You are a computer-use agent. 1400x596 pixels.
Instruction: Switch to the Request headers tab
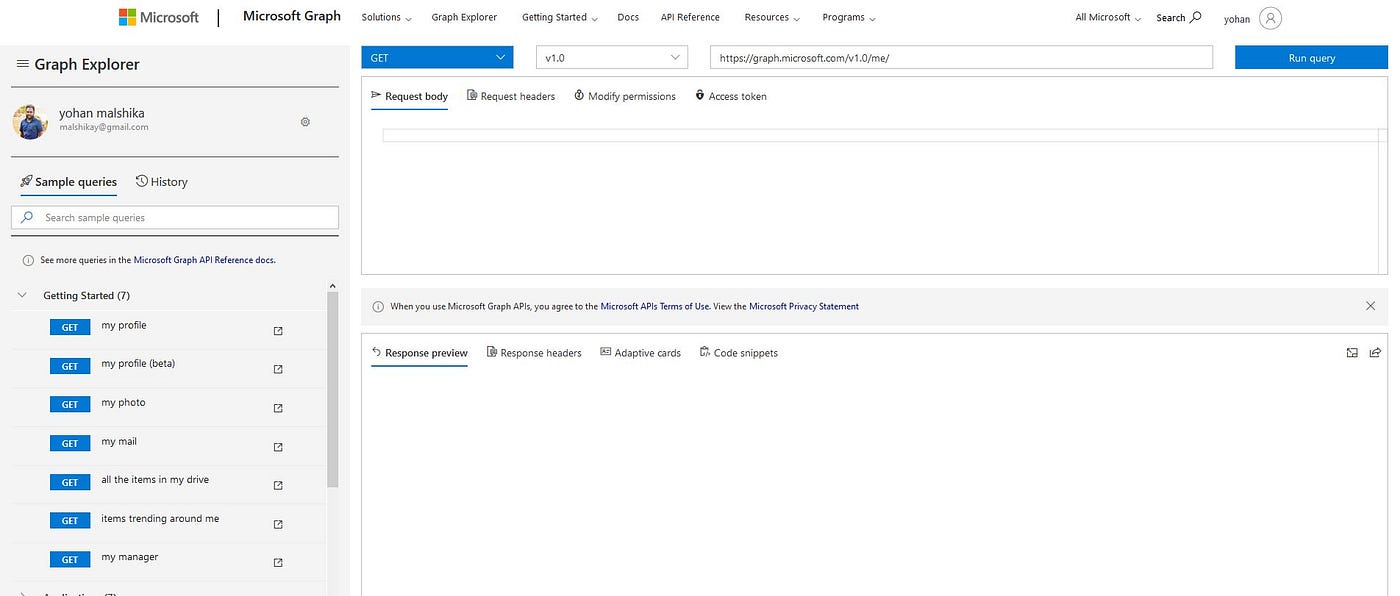pyautogui.click(x=511, y=97)
